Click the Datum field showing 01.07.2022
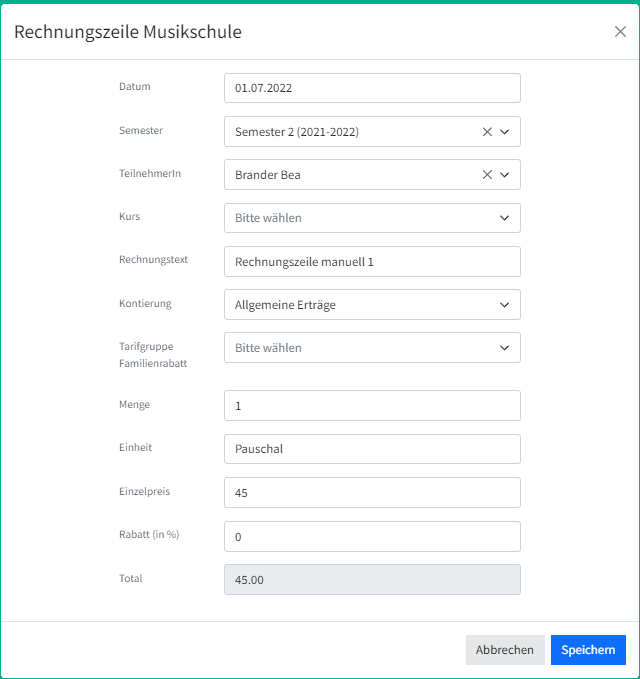This screenshot has height=679, width=640. tap(372, 88)
